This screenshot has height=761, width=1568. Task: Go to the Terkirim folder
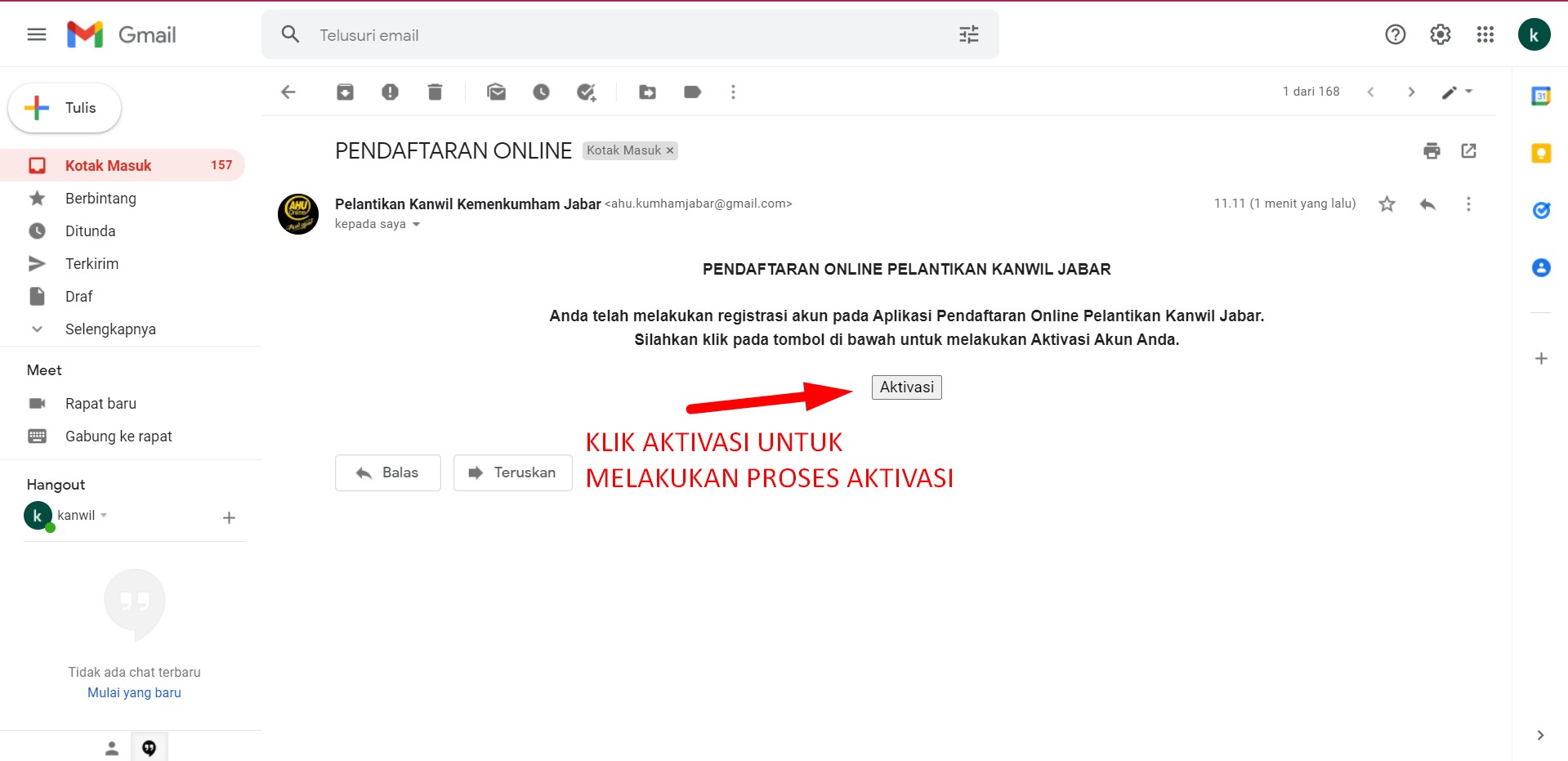(92, 264)
